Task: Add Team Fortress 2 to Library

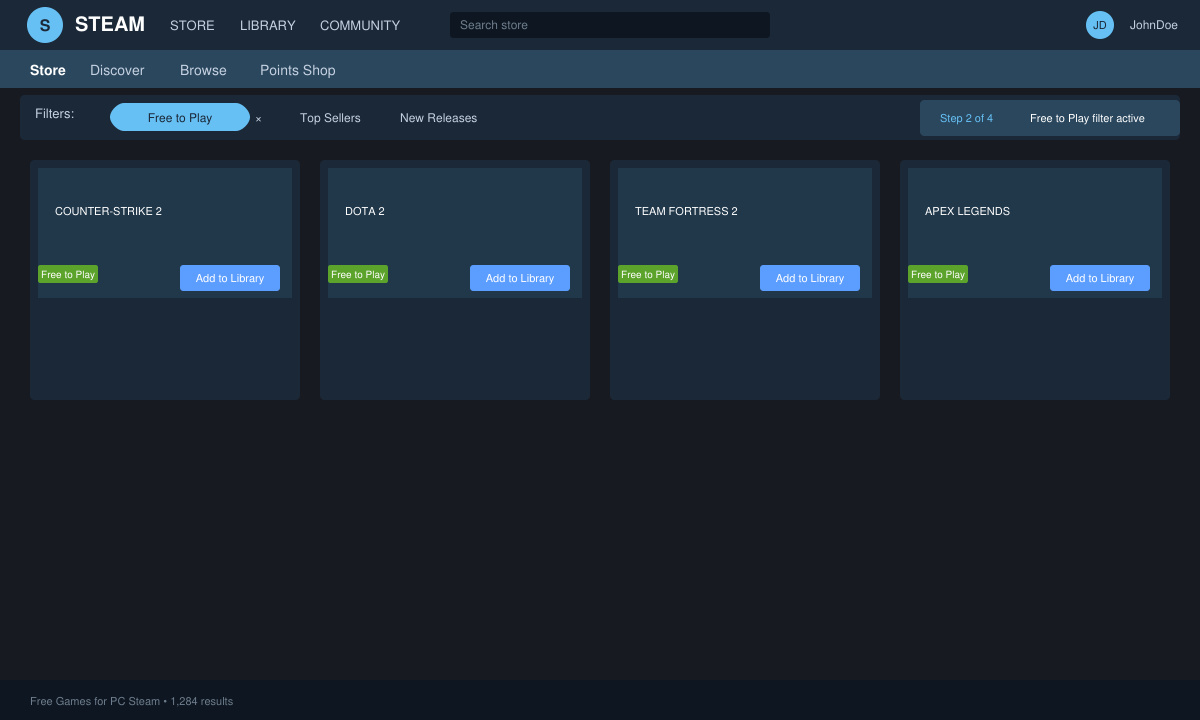Action: [810, 278]
